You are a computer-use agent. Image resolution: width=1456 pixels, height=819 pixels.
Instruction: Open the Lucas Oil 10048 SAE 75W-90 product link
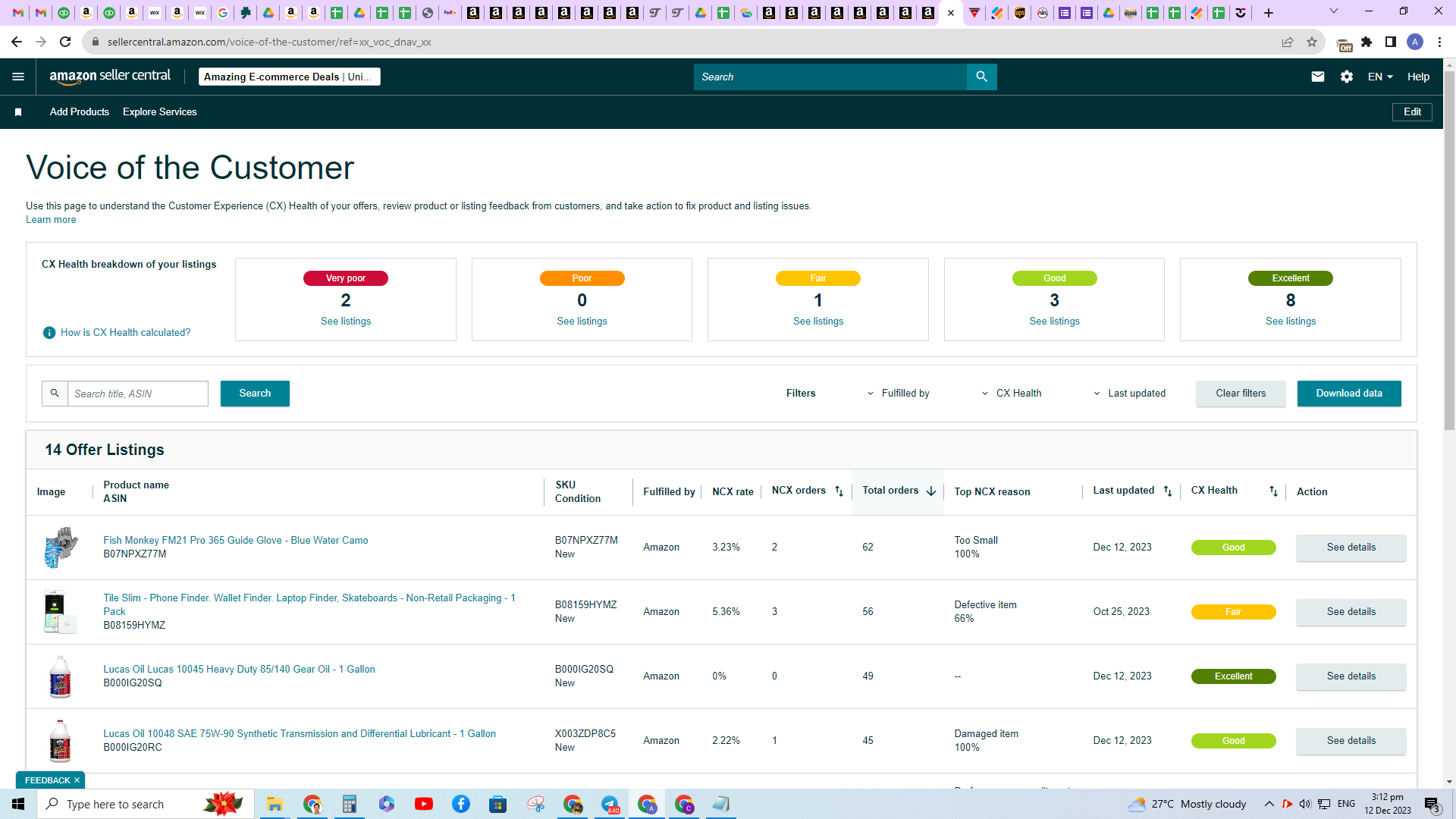tap(300, 734)
